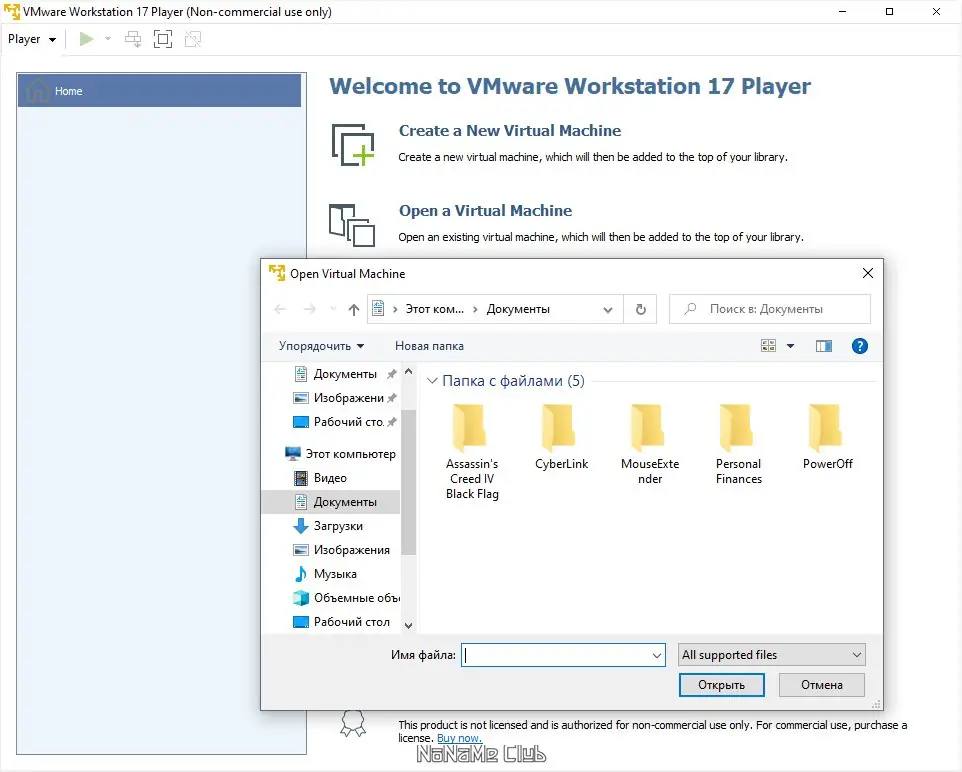Click the Back arrow in Open dialog
Viewport: 962px width, 772px height.
(280, 309)
